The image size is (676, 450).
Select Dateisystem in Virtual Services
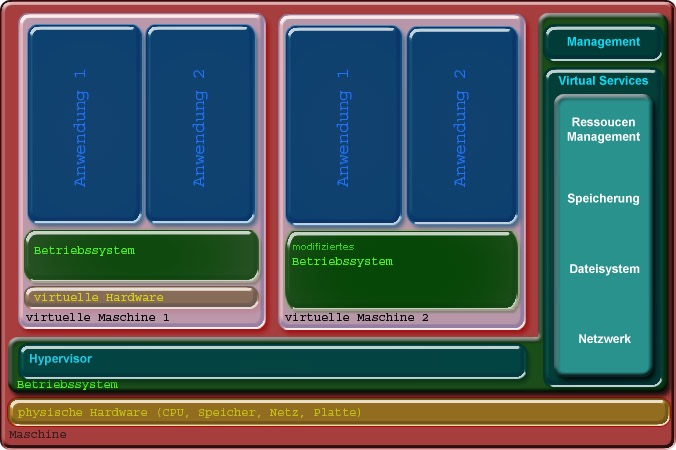(x=603, y=269)
